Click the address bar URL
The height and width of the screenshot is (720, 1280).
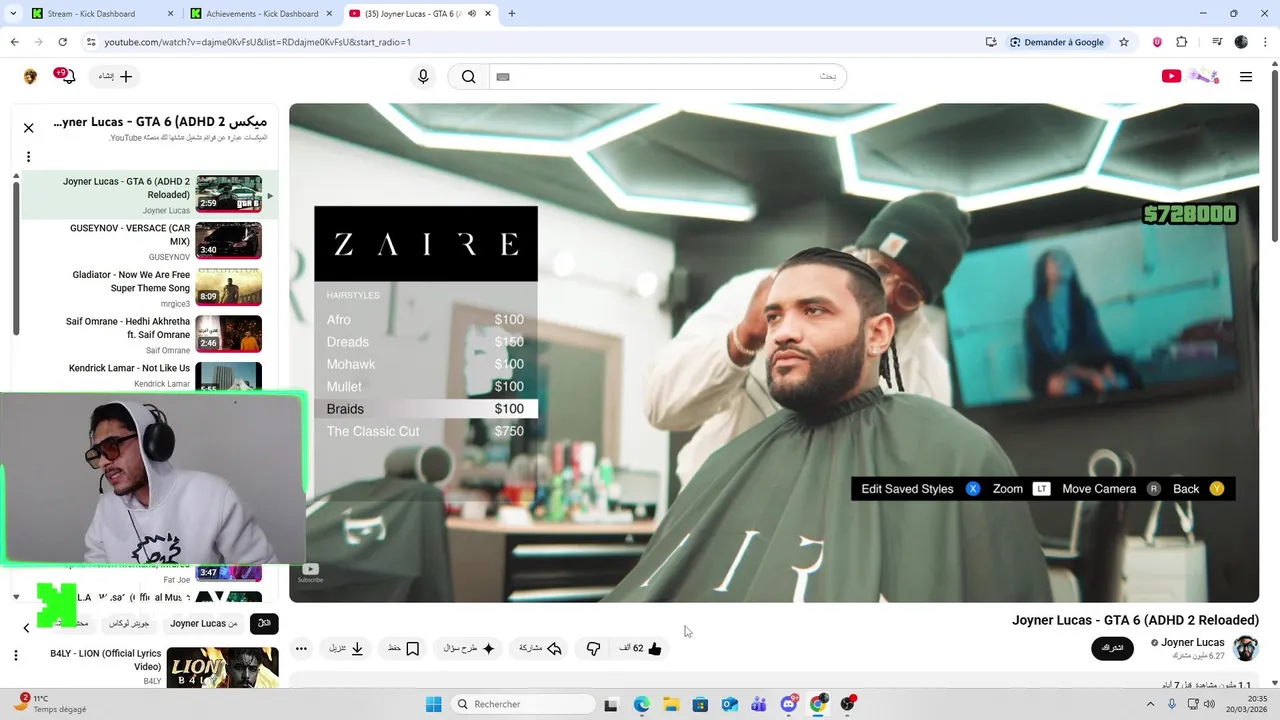pyautogui.click(x=258, y=42)
